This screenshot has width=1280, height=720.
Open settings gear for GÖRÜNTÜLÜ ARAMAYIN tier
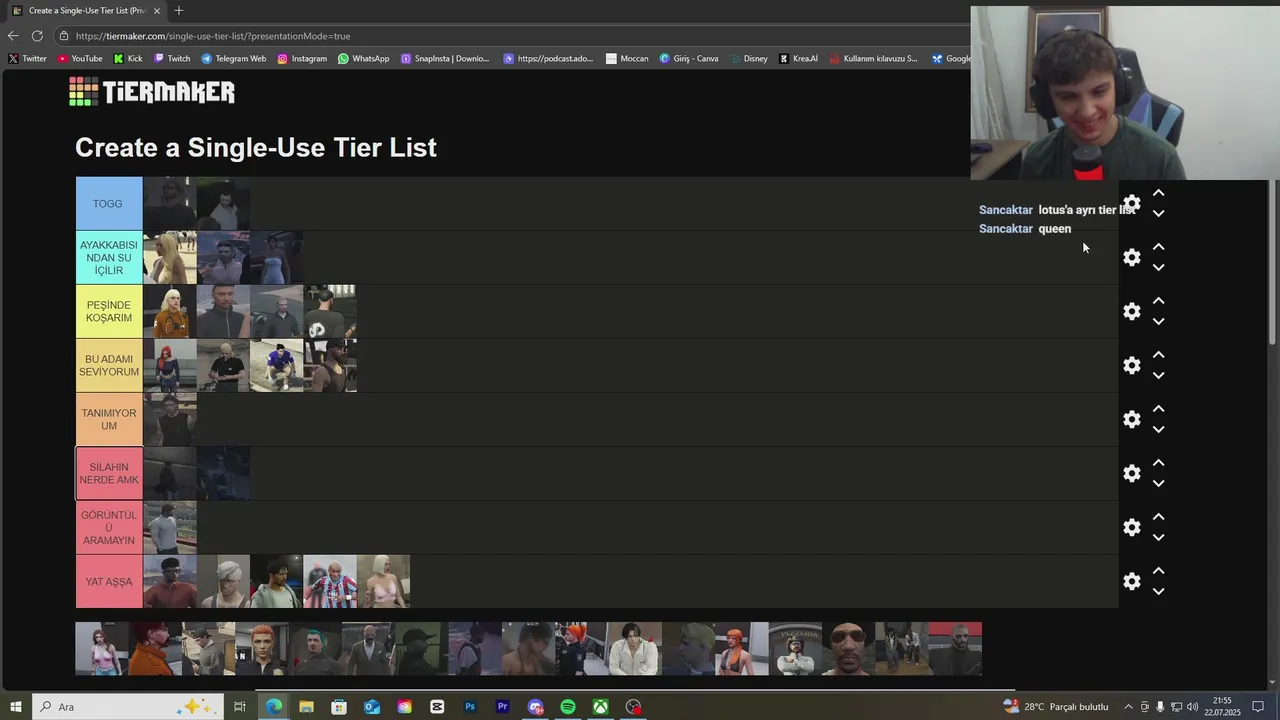pos(1131,527)
